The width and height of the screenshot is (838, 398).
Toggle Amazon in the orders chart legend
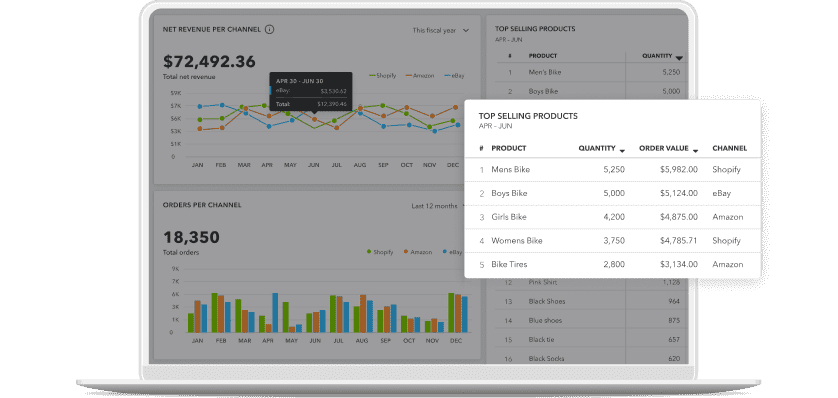pos(417,252)
